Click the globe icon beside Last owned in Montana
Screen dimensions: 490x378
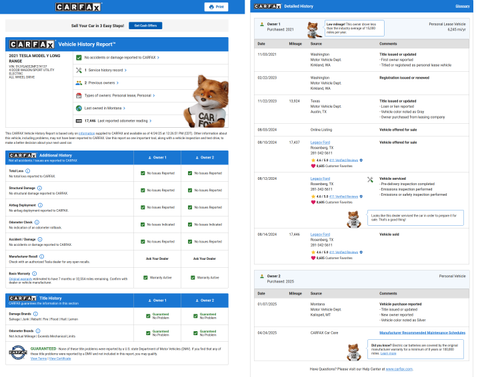tap(79, 108)
